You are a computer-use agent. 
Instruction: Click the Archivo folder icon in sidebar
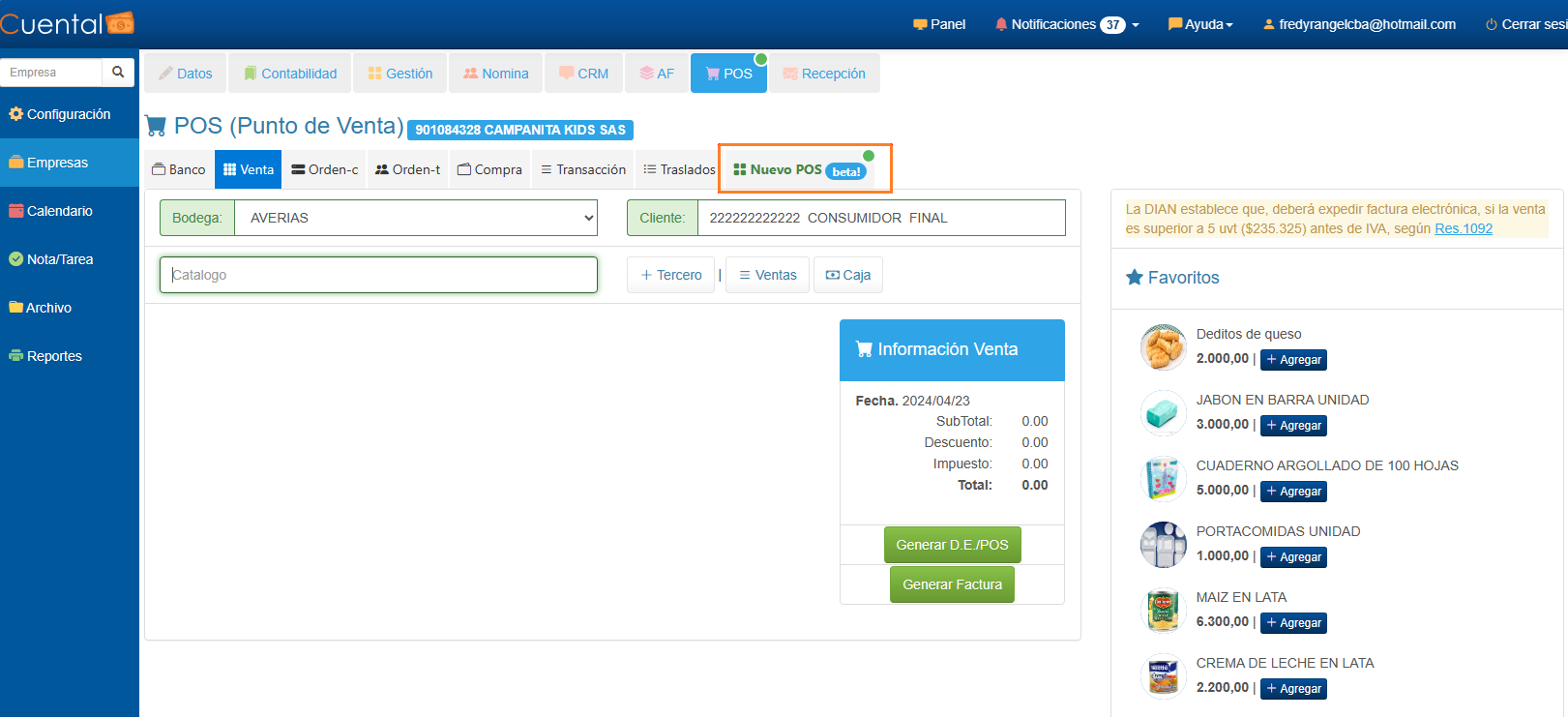(15, 308)
